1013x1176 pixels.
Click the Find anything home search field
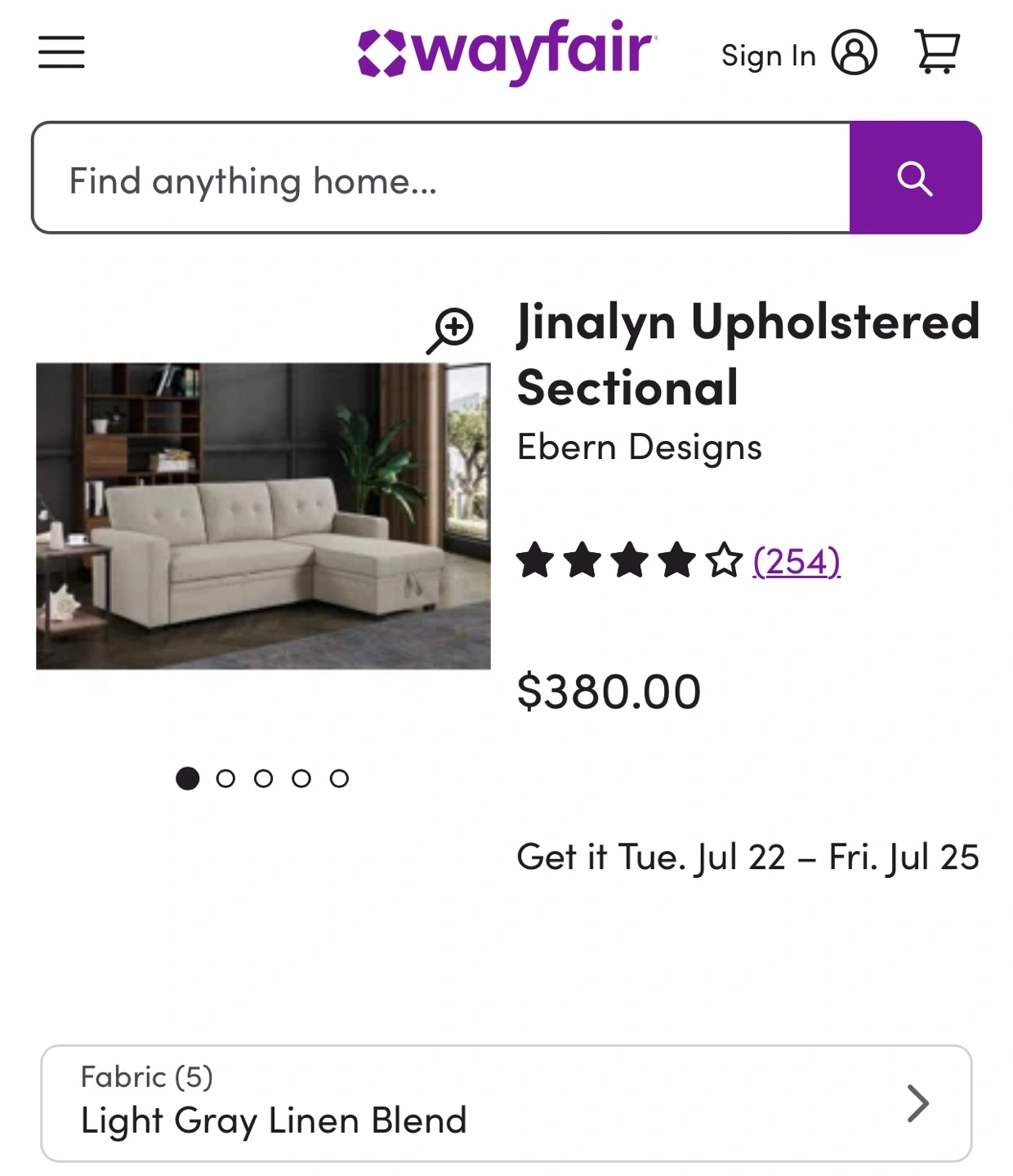(x=441, y=178)
